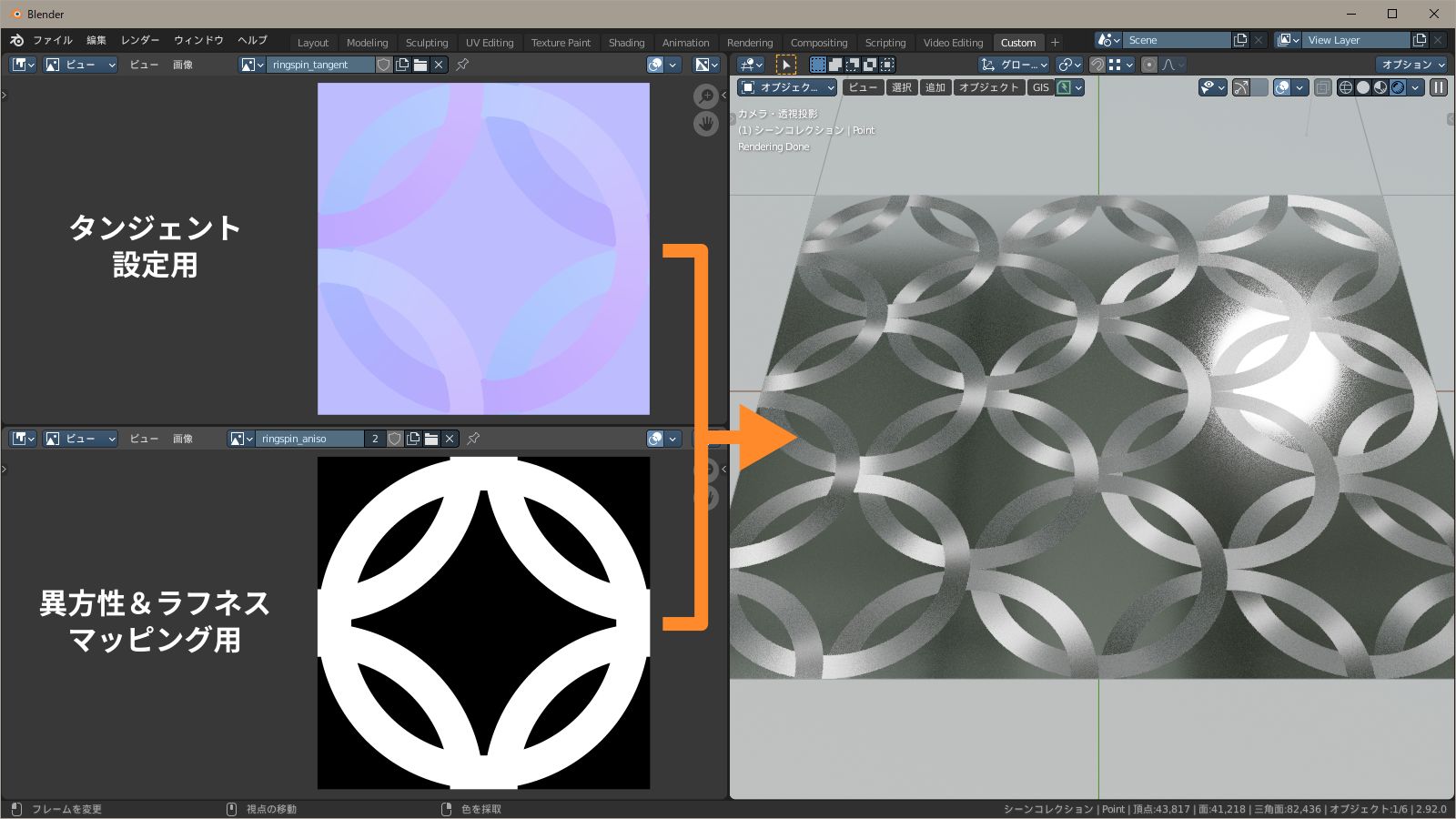Edit the ringspin_tangent image name field
Screen dimensions: 1456x819
[320, 65]
